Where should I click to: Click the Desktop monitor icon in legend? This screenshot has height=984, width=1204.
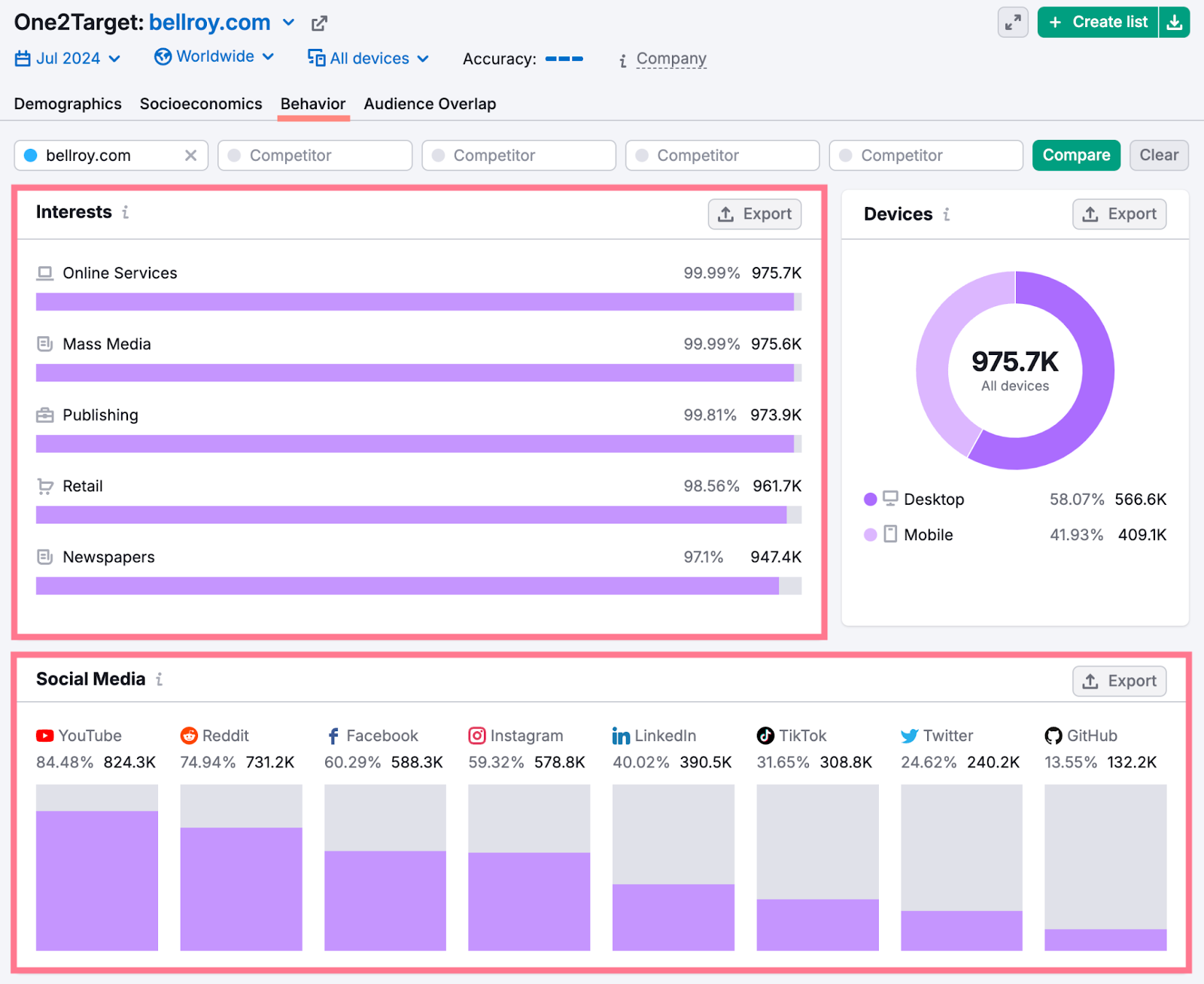[890, 499]
